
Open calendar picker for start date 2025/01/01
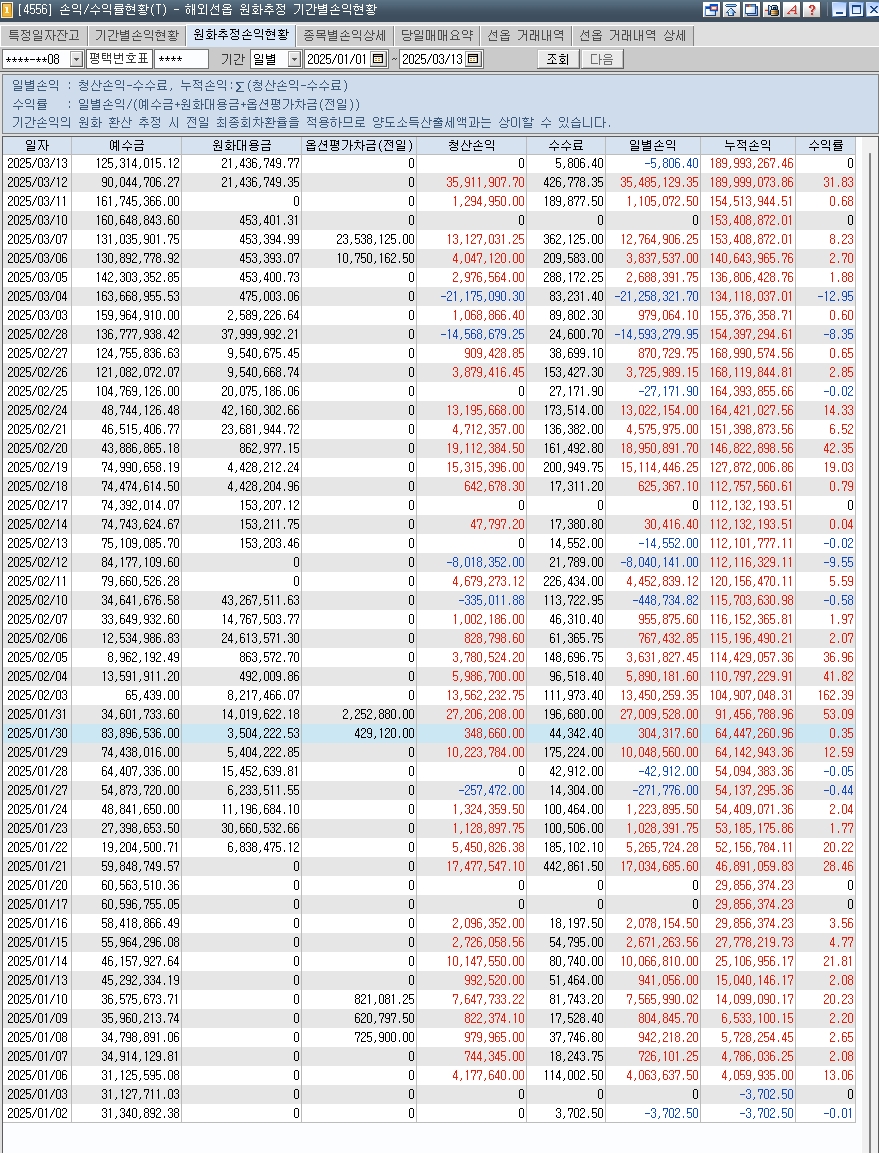[378, 59]
